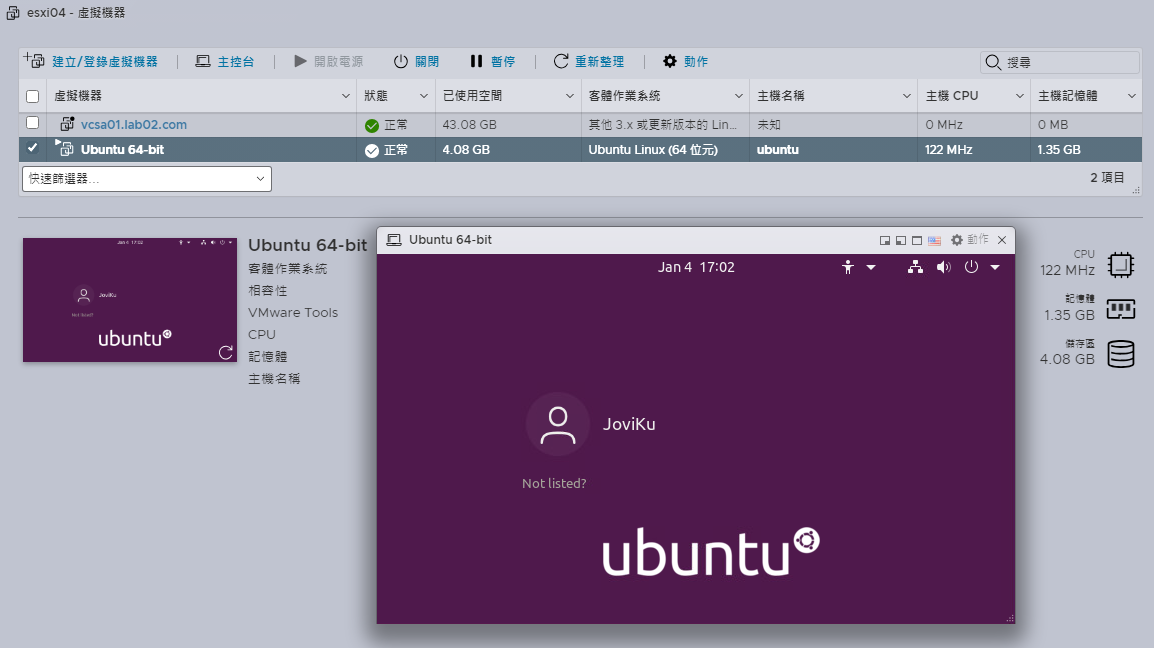Expand the 已使用空間 column header chevron

[570, 96]
